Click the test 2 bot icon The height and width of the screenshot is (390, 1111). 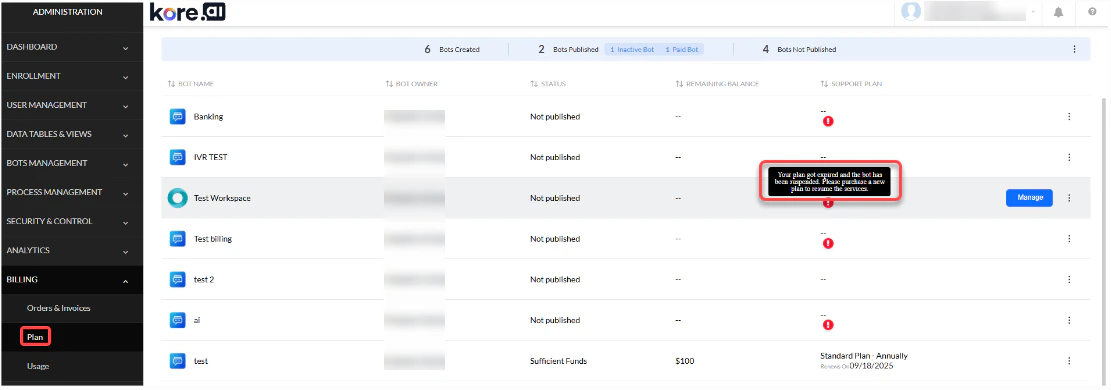pyautogui.click(x=177, y=279)
